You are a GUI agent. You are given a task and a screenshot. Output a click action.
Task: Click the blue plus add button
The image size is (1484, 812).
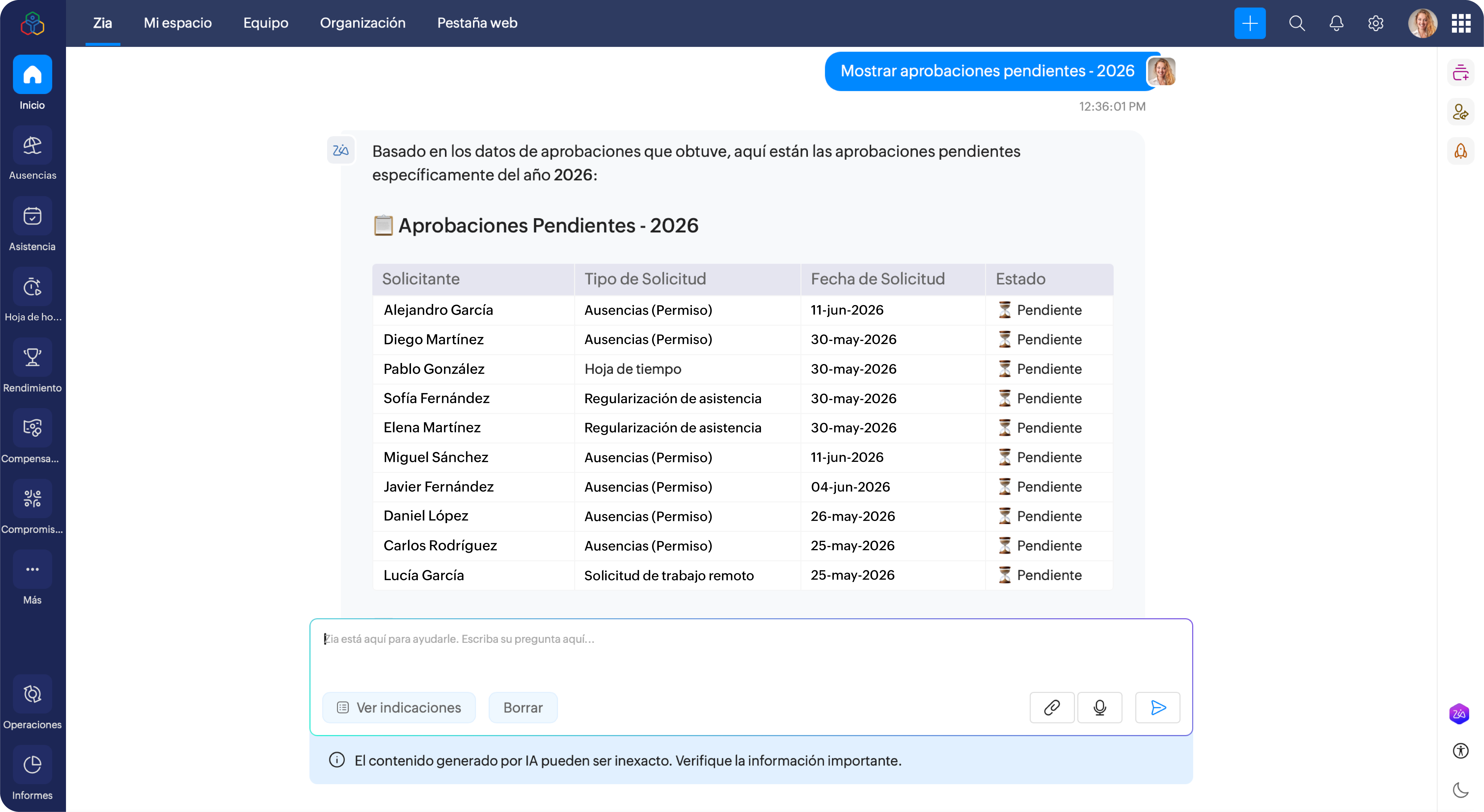(1250, 23)
